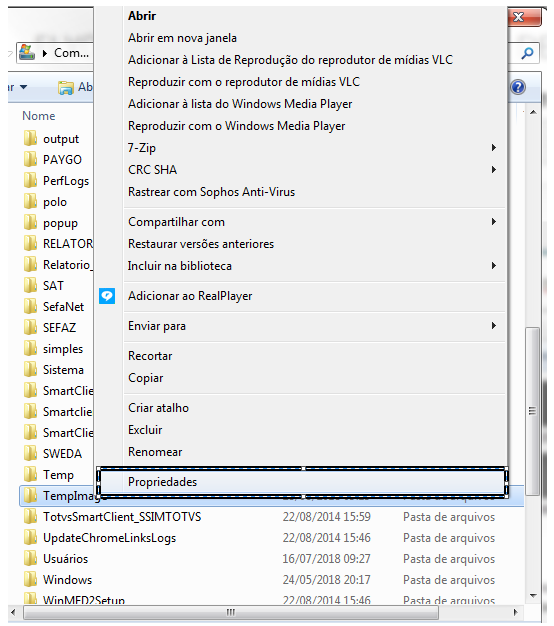Expand the address bar arrow before Com...
This screenshot has width=554, height=626.
tap(45, 53)
